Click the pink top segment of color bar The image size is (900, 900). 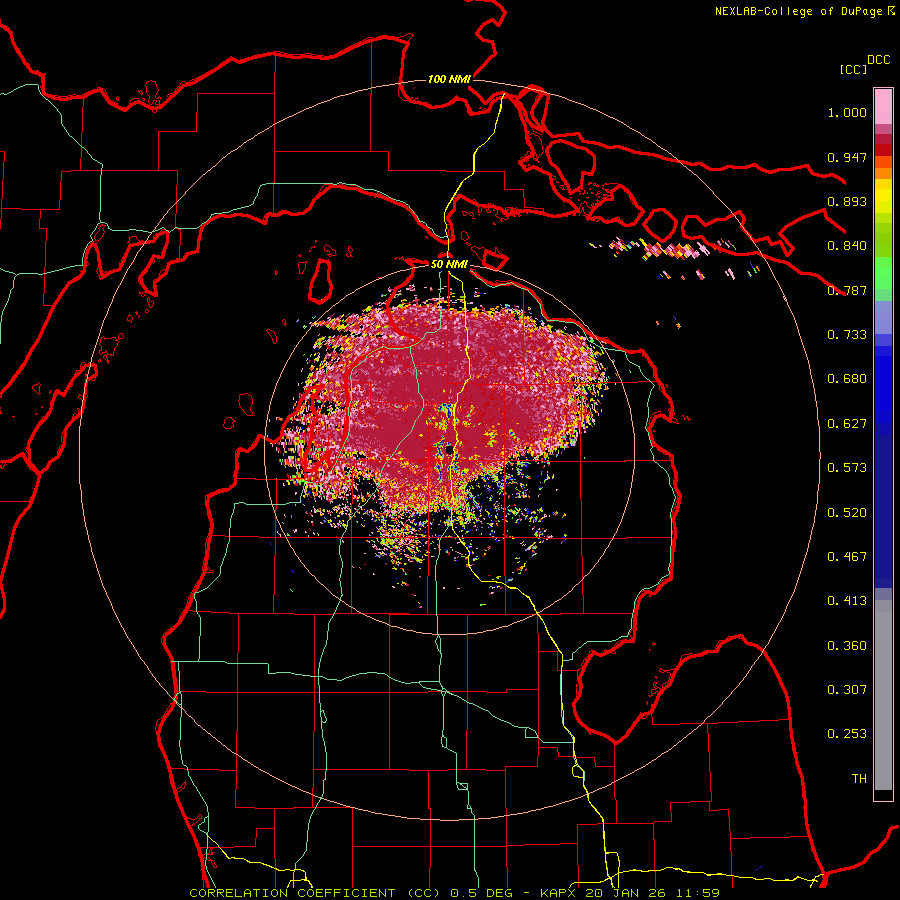[883, 107]
